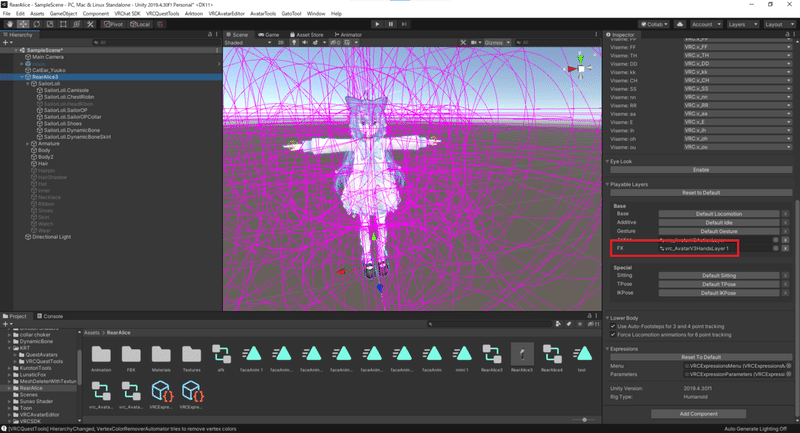Open the GameObject menu
Image resolution: width=800 pixels, height=433 pixels.
[63, 13]
